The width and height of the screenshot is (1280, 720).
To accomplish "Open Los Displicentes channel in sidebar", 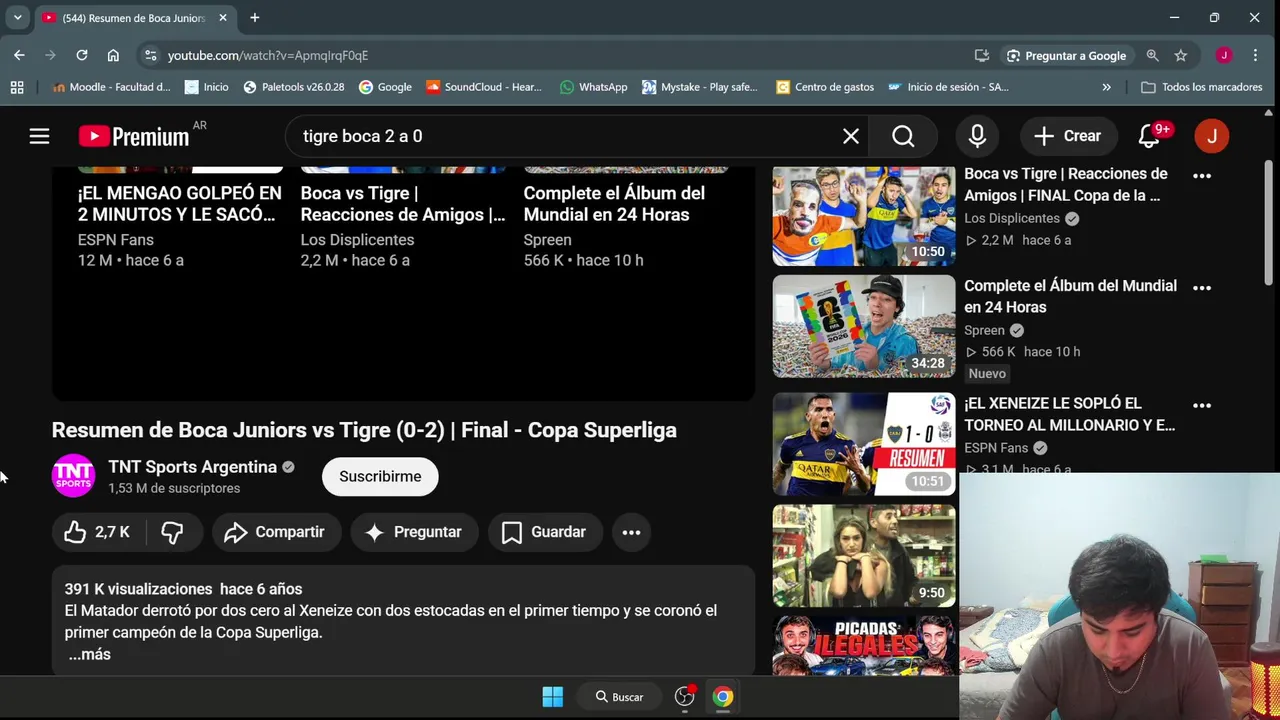I will 1012,218.
